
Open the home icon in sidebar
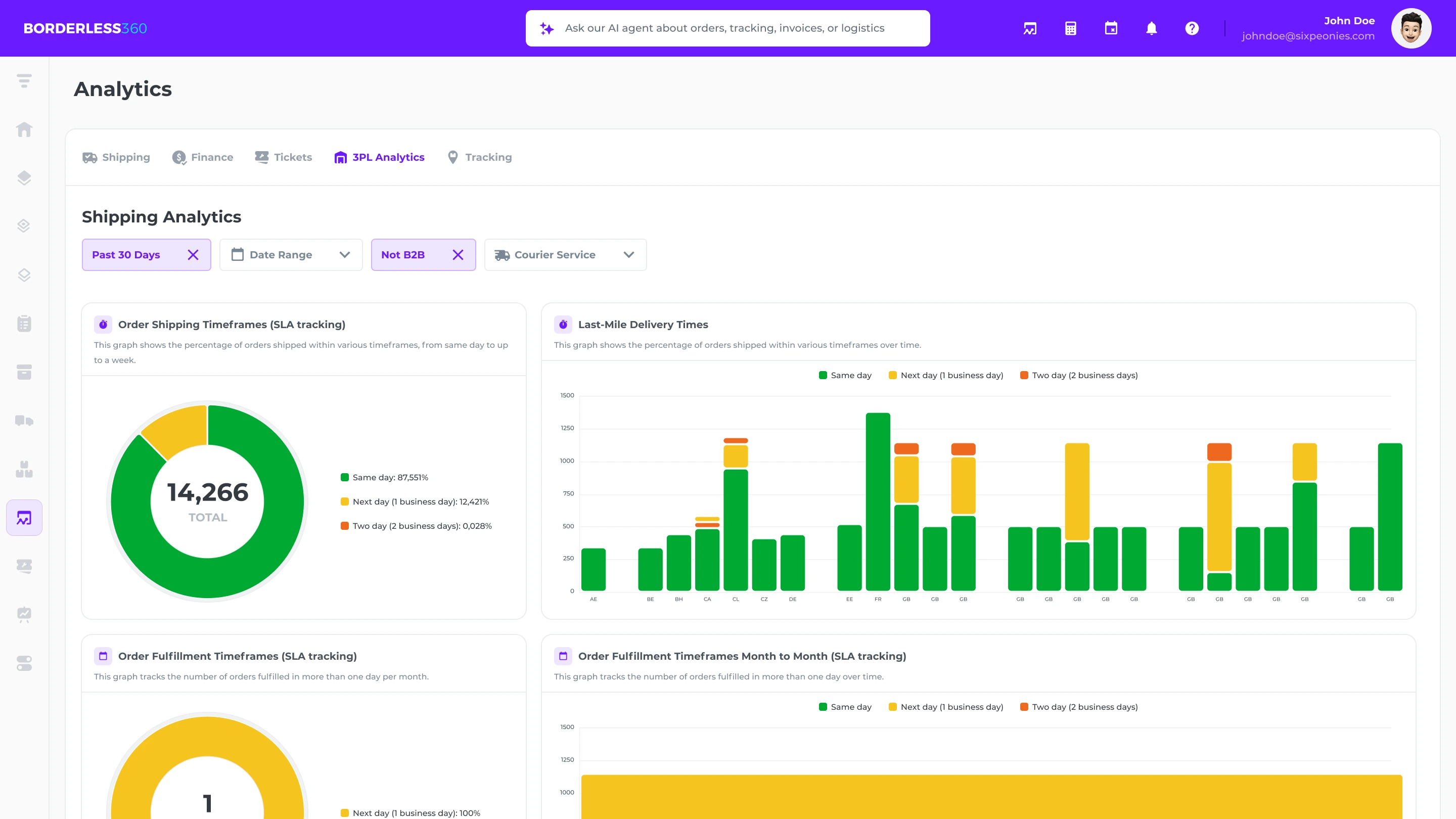24,129
